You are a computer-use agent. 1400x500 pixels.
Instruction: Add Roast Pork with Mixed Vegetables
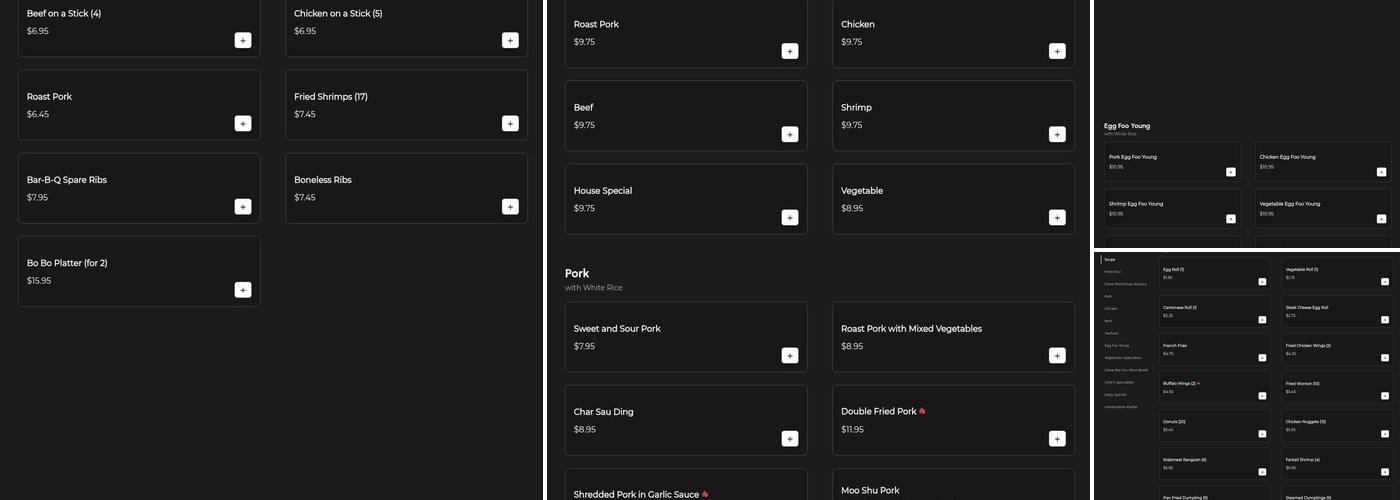pos(1057,355)
